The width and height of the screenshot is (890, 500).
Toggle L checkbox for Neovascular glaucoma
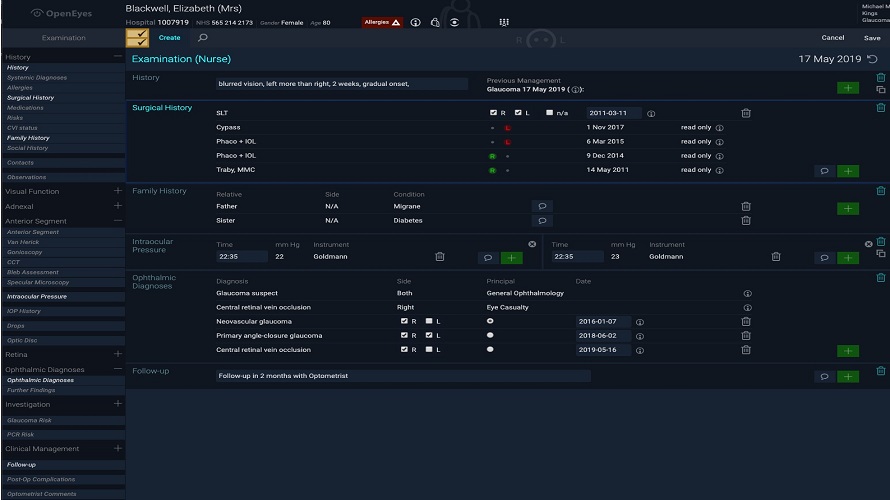tap(428, 322)
